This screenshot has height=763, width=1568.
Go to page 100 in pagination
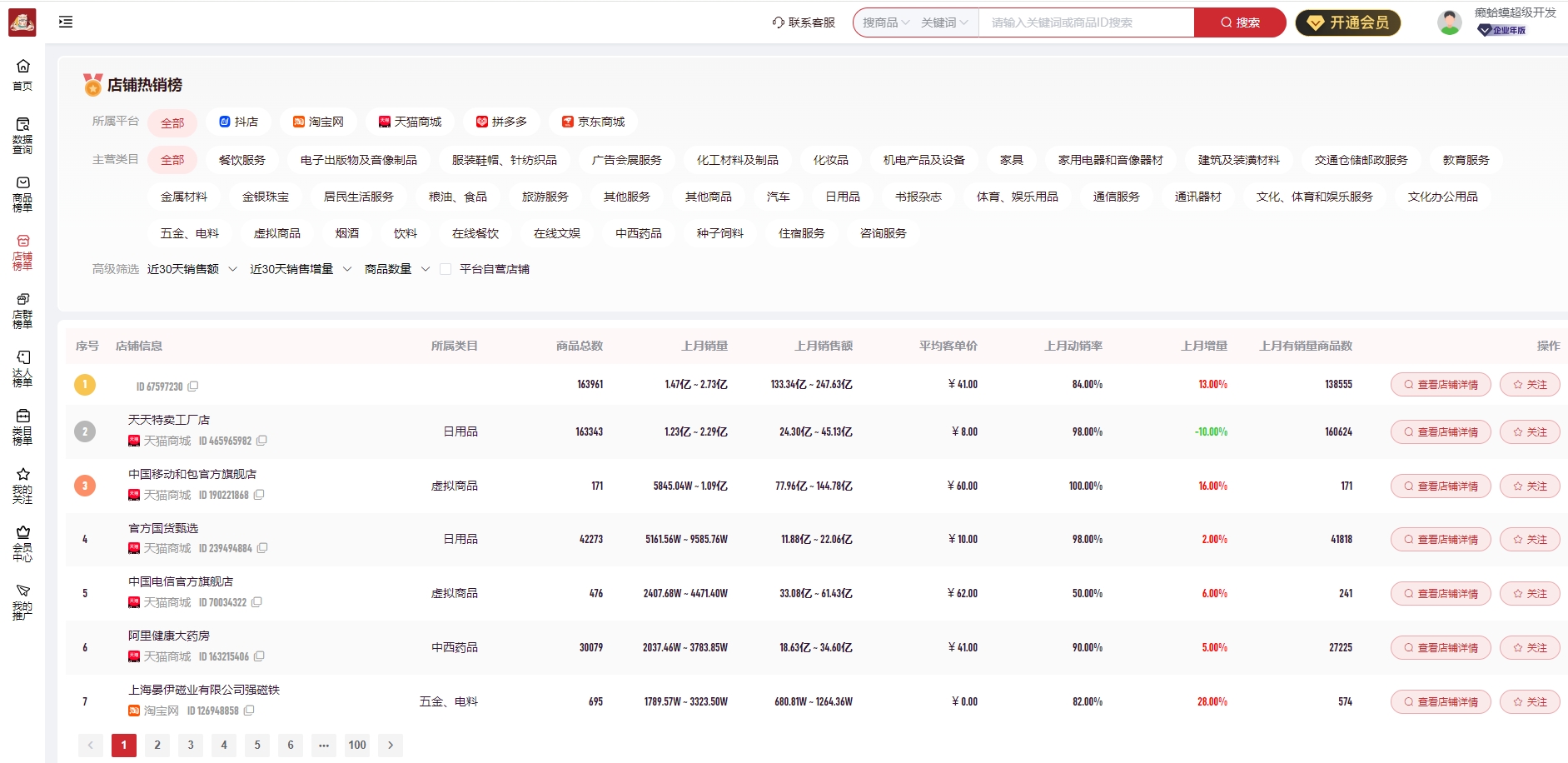coord(357,745)
